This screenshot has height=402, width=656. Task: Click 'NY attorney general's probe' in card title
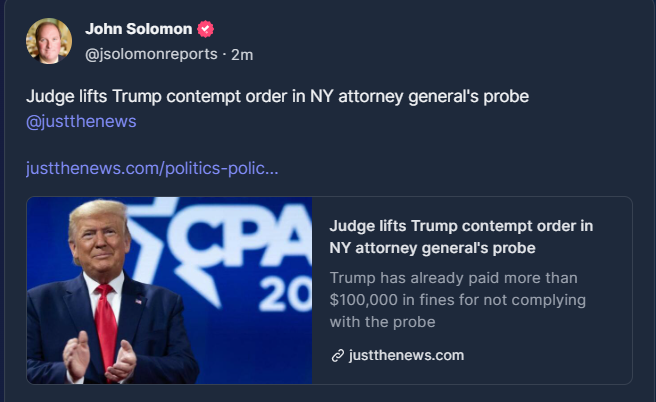(432, 247)
